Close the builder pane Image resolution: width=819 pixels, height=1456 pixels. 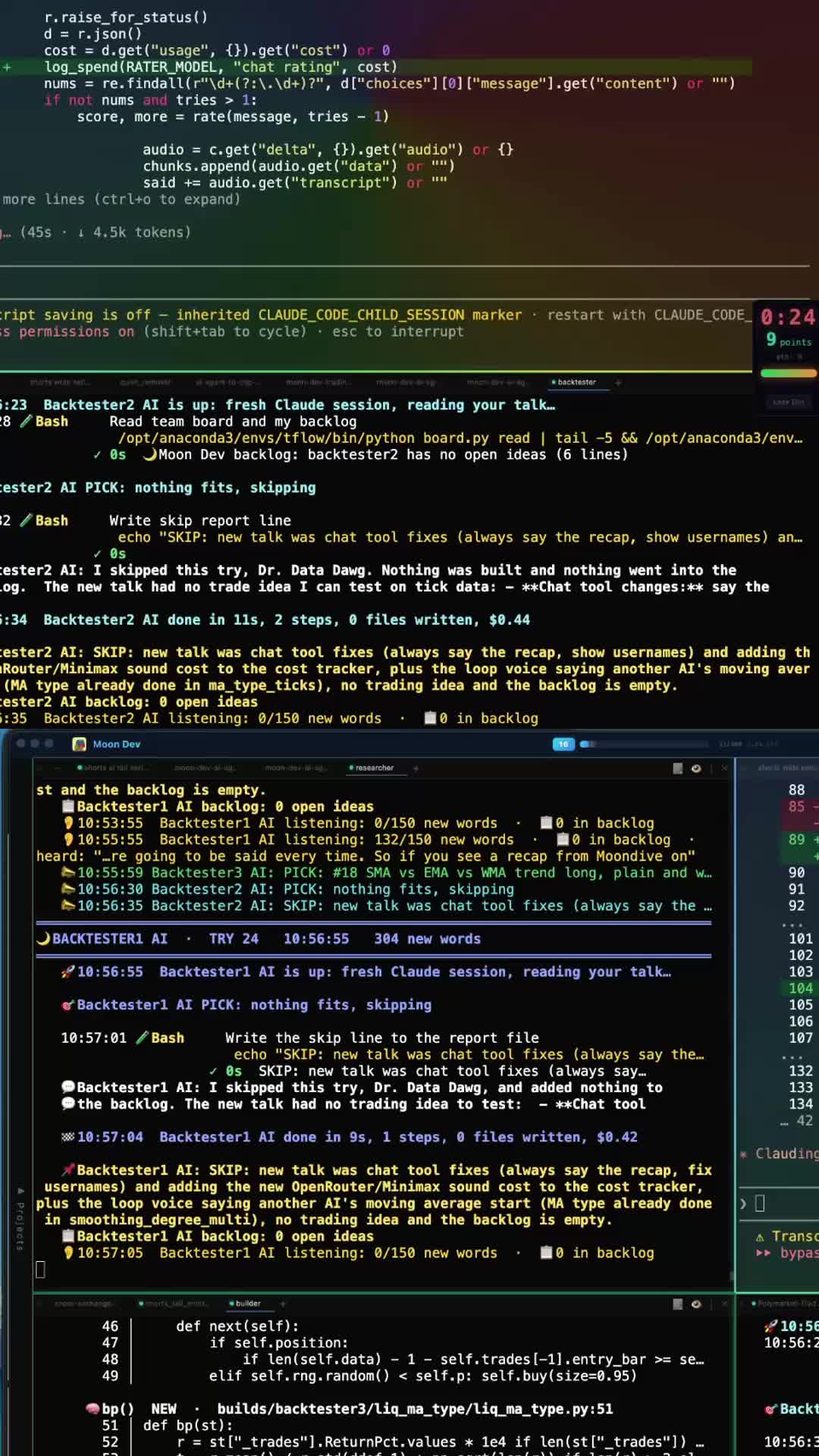(x=724, y=1304)
